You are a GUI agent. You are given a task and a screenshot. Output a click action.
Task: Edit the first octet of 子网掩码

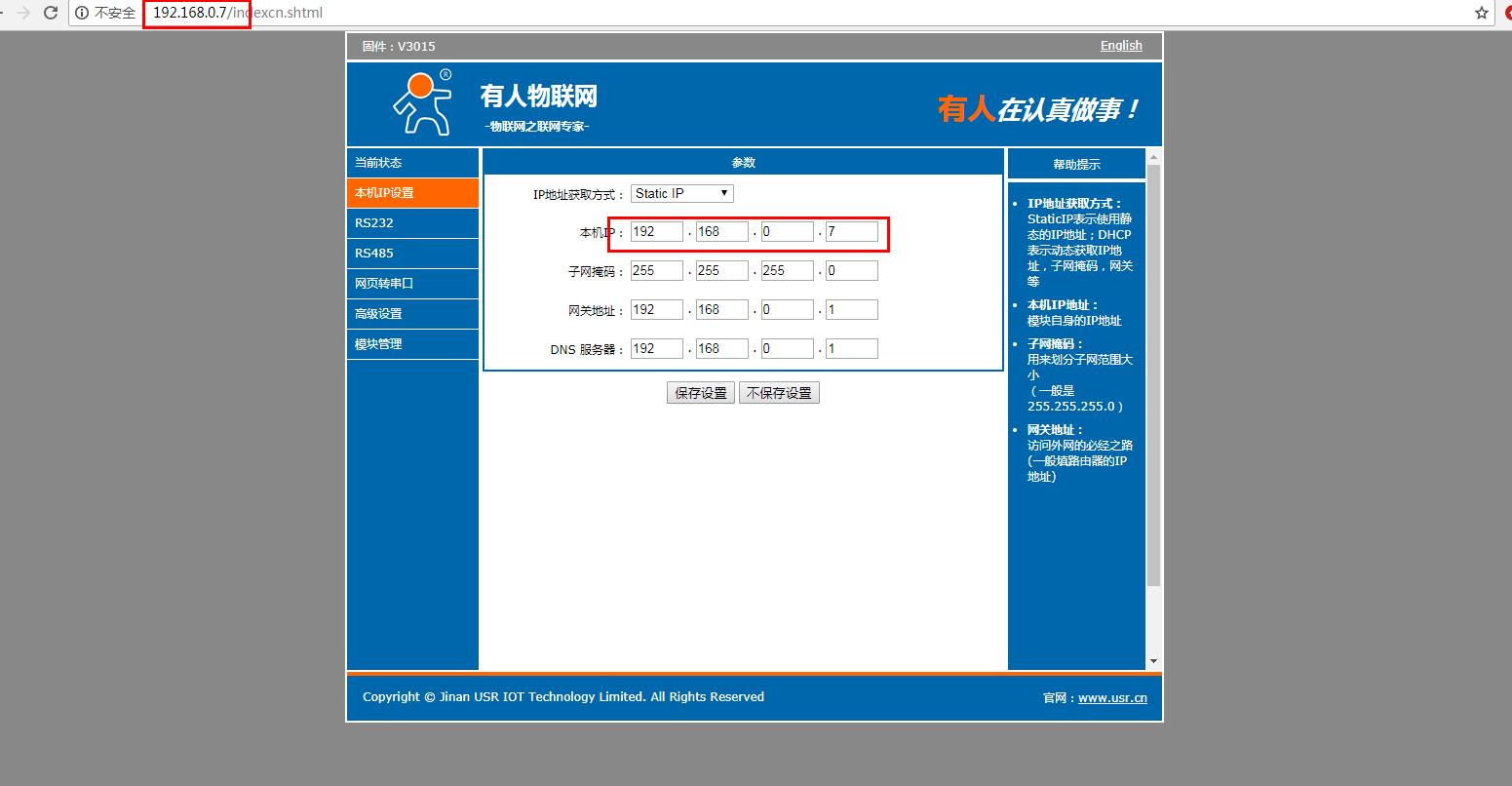(657, 271)
